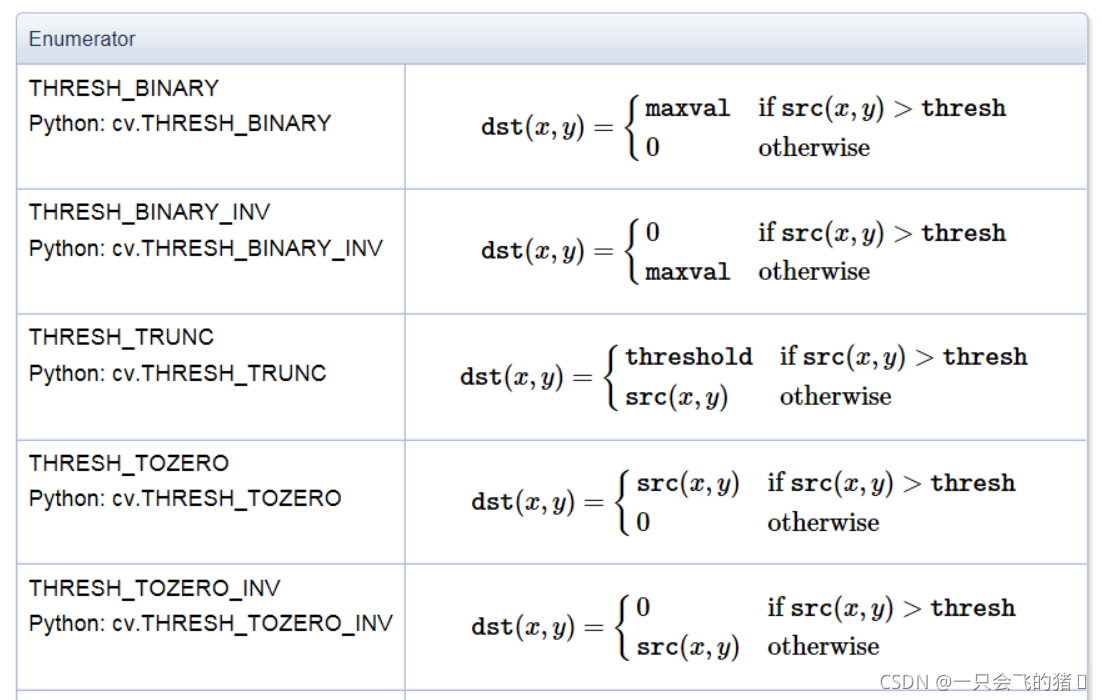The height and width of the screenshot is (700, 1102).
Task: Click the THRESH_BINARY_INV enumerator name
Action: click(149, 212)
